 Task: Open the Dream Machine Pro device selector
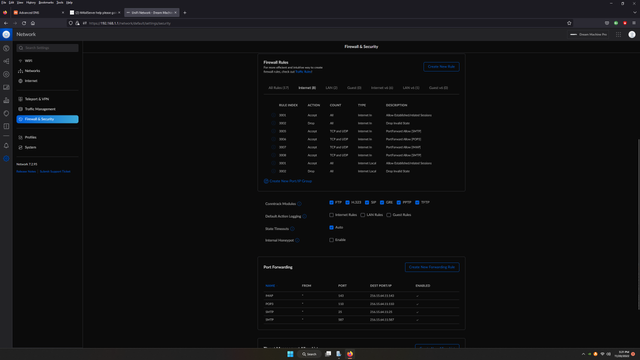click(588, 35)
